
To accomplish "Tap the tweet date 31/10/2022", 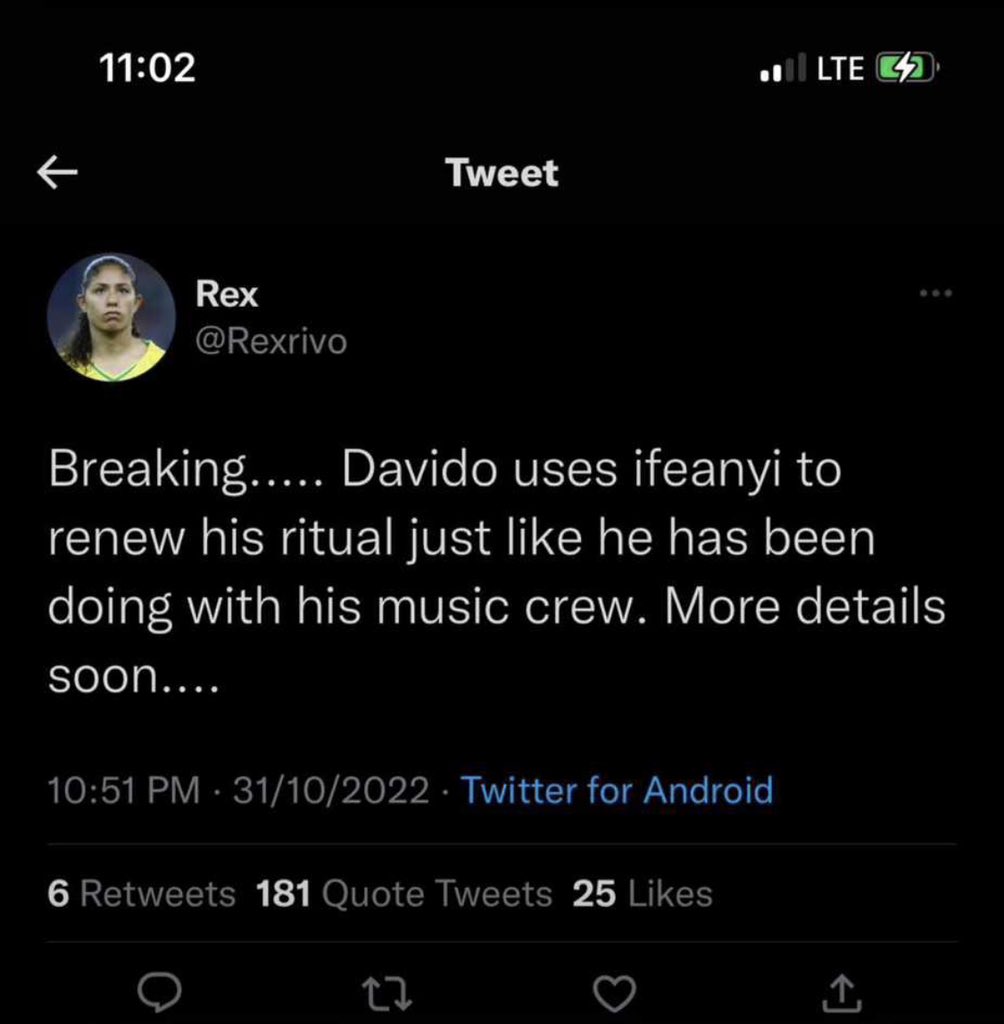I will click(x=331, y=790).
